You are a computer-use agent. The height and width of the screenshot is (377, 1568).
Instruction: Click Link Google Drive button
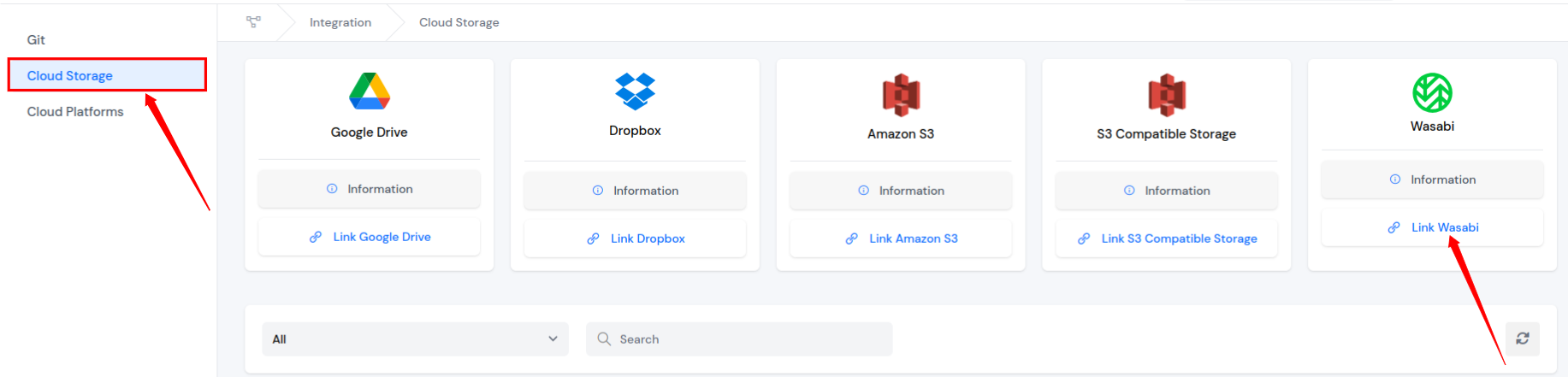[x=370, y=237]
